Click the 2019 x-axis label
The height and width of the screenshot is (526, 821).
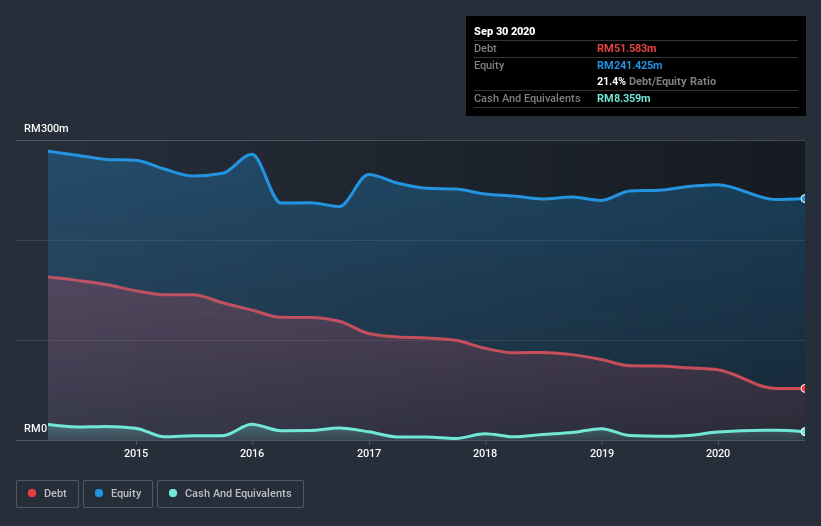602,453
